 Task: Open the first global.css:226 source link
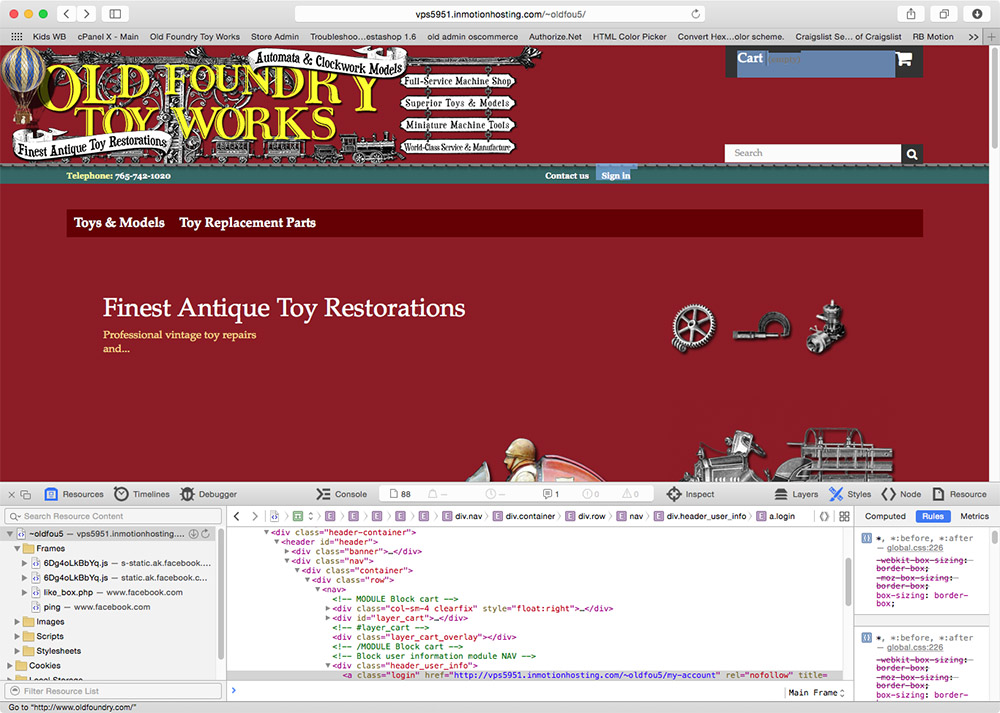pyautogui.click(x=915, y=548)
